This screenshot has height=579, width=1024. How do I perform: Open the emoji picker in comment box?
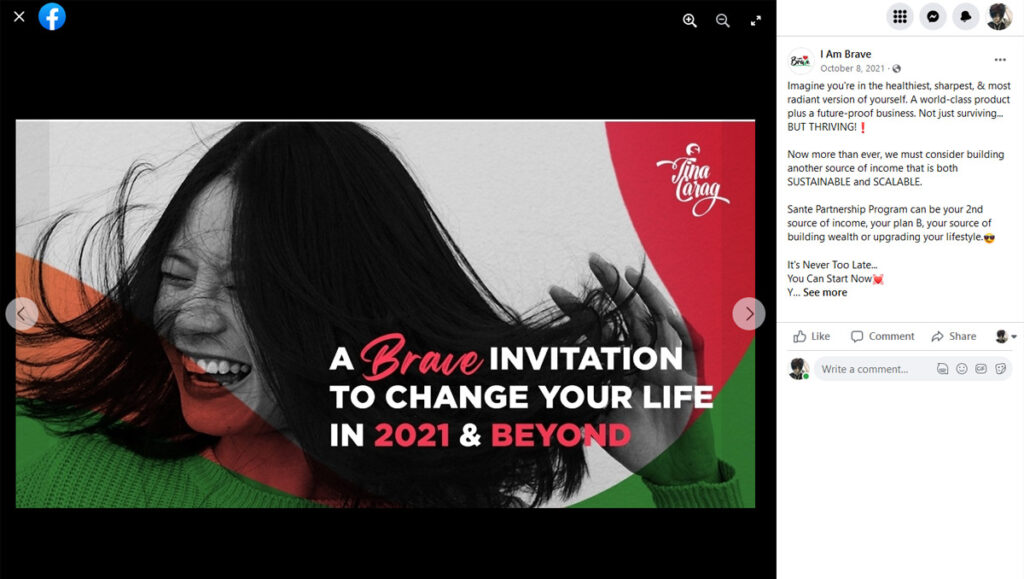(x=961, y=369)
